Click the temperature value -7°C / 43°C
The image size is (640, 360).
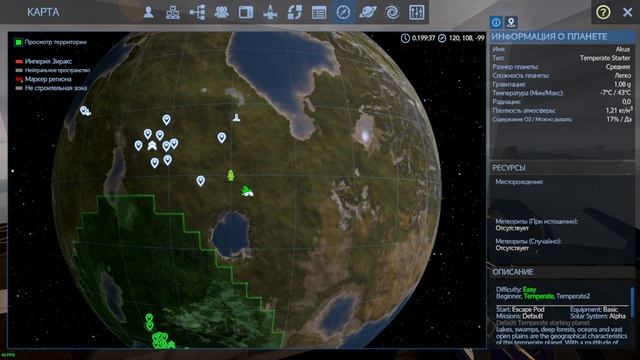[x=616, y=93]
